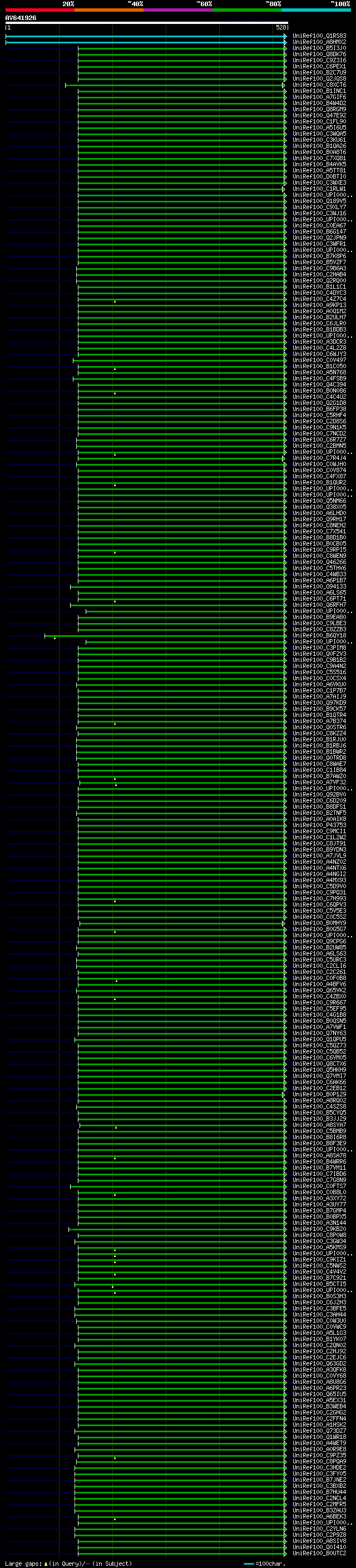The width and height of the screenshot is (356, 1568).
Task: Choose hit UniRef100_C3KU61
Action: [x=319, y=140]
